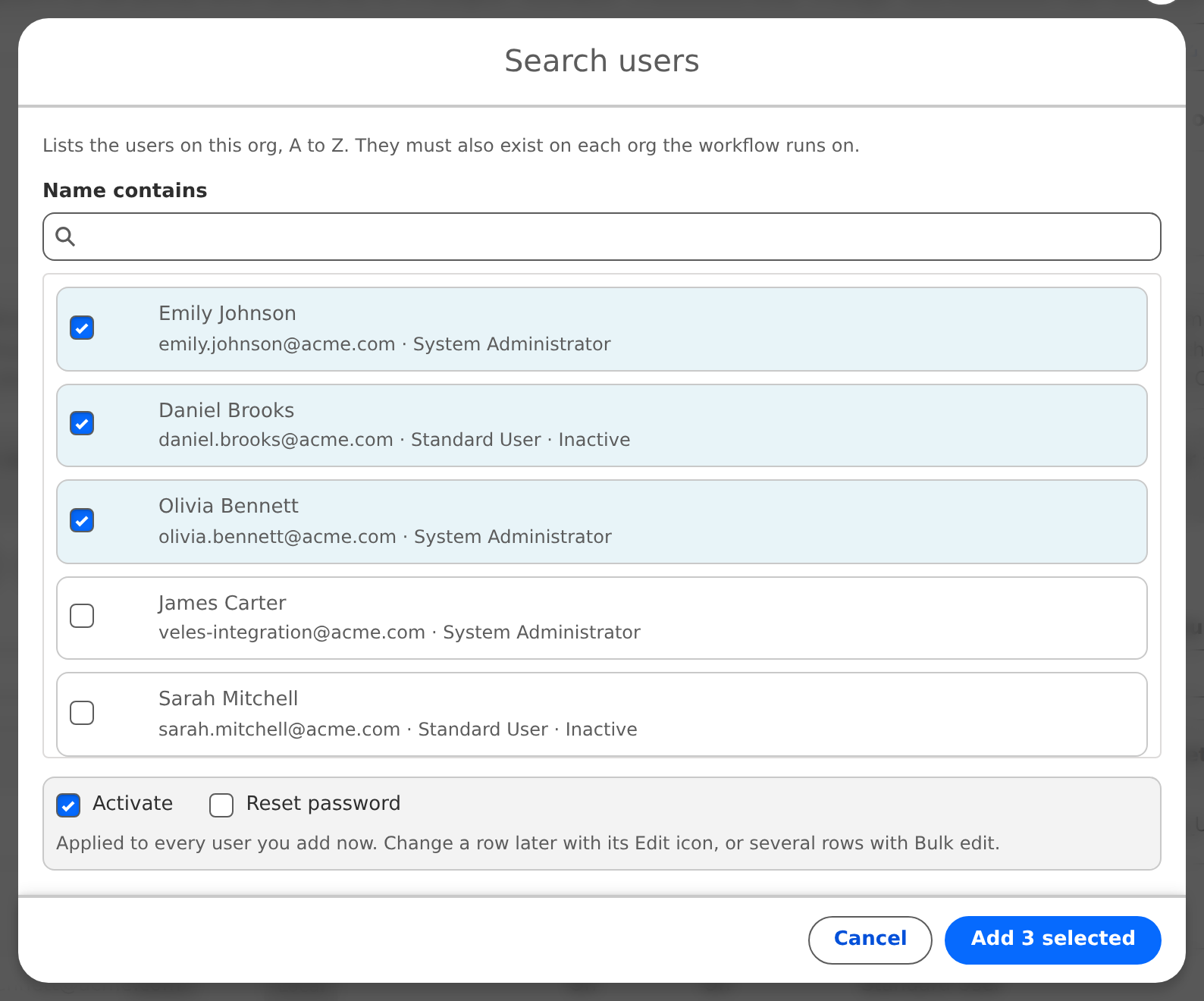Click sarah.mitchell@acme.com details line
The image size is (1204, 1001).
(x=398, y=730)
